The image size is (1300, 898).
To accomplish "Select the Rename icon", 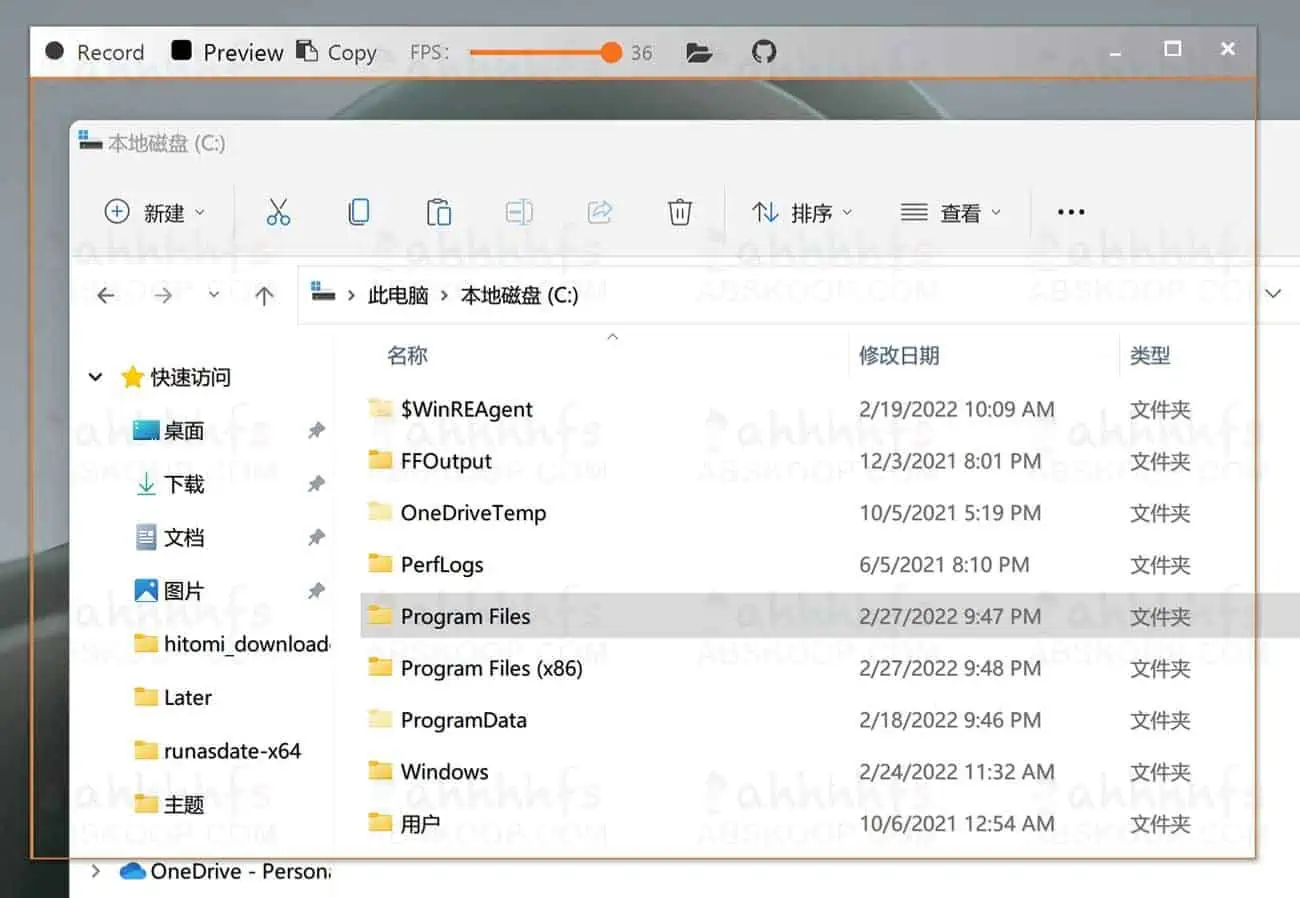I will click(519, 211).
